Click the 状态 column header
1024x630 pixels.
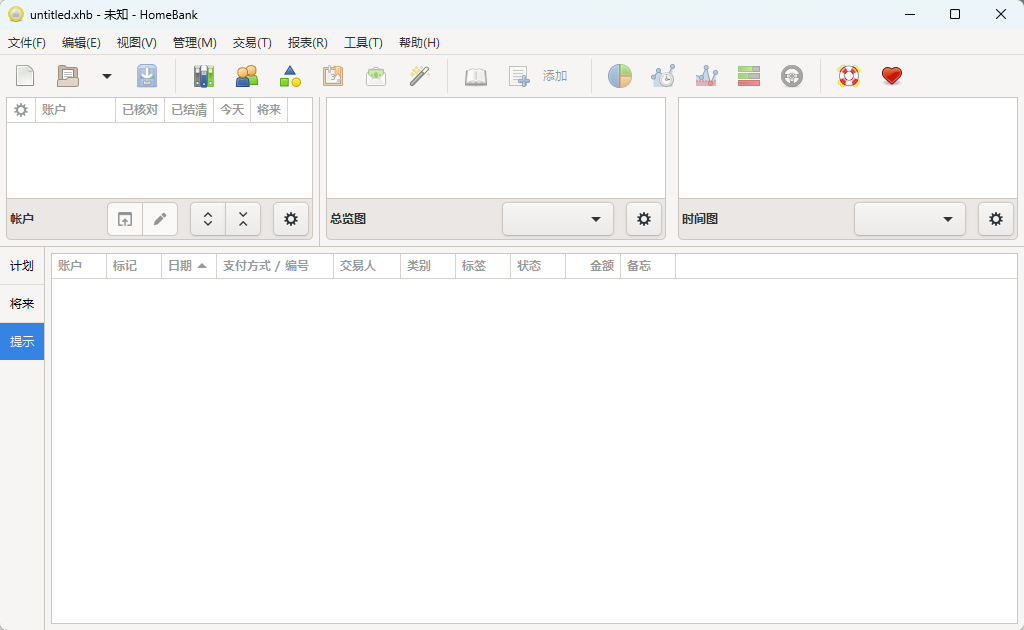pyautogui.click(x=537, y=266)
